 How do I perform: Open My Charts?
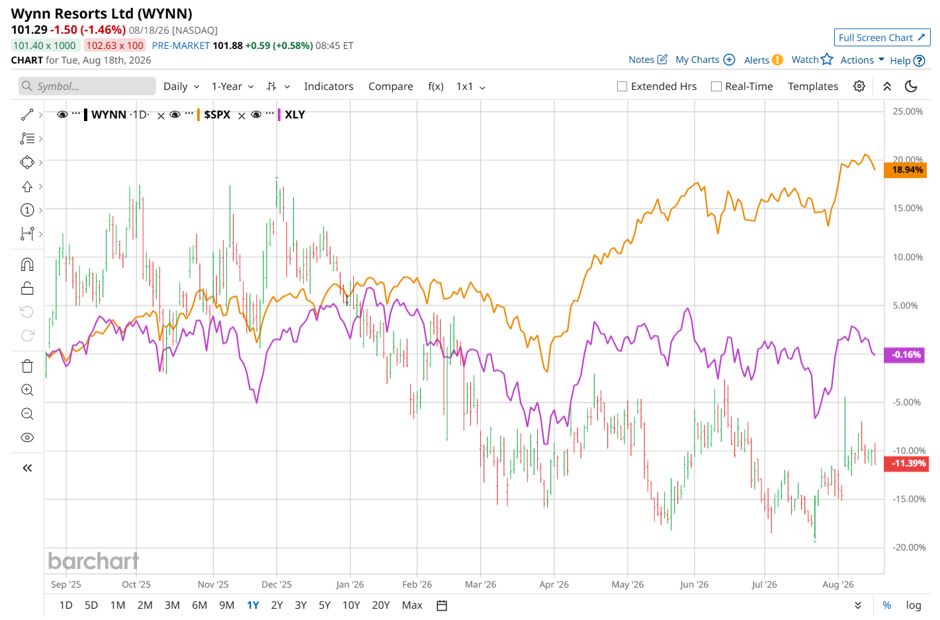click(705, 59)
